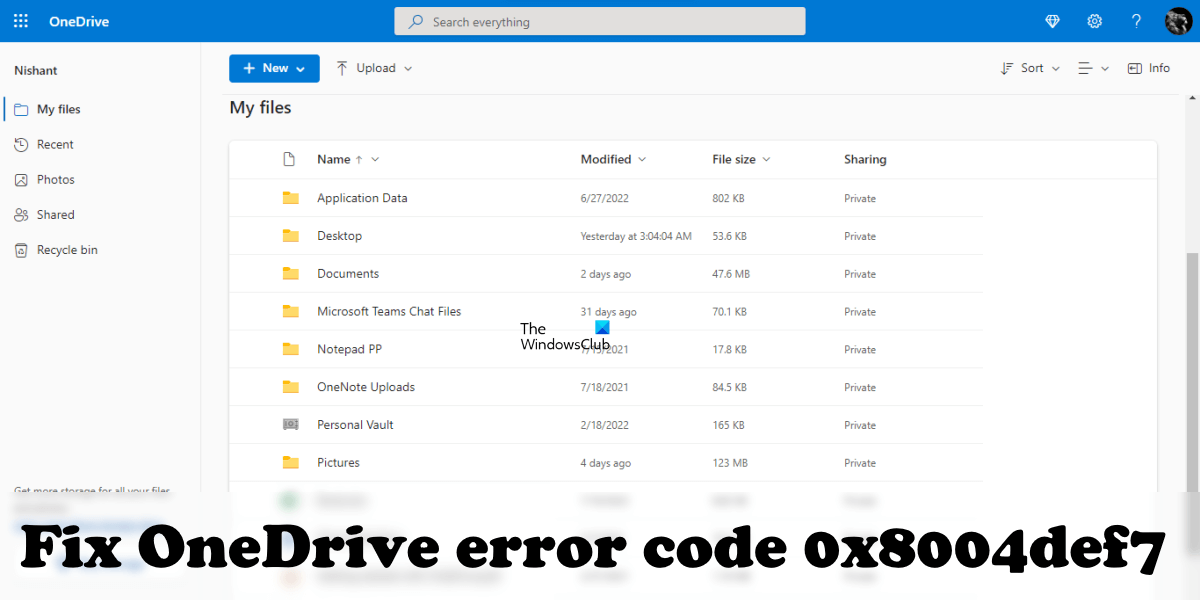
Task: Click Private sharing status for Documents
Action: tap(860, 274)
